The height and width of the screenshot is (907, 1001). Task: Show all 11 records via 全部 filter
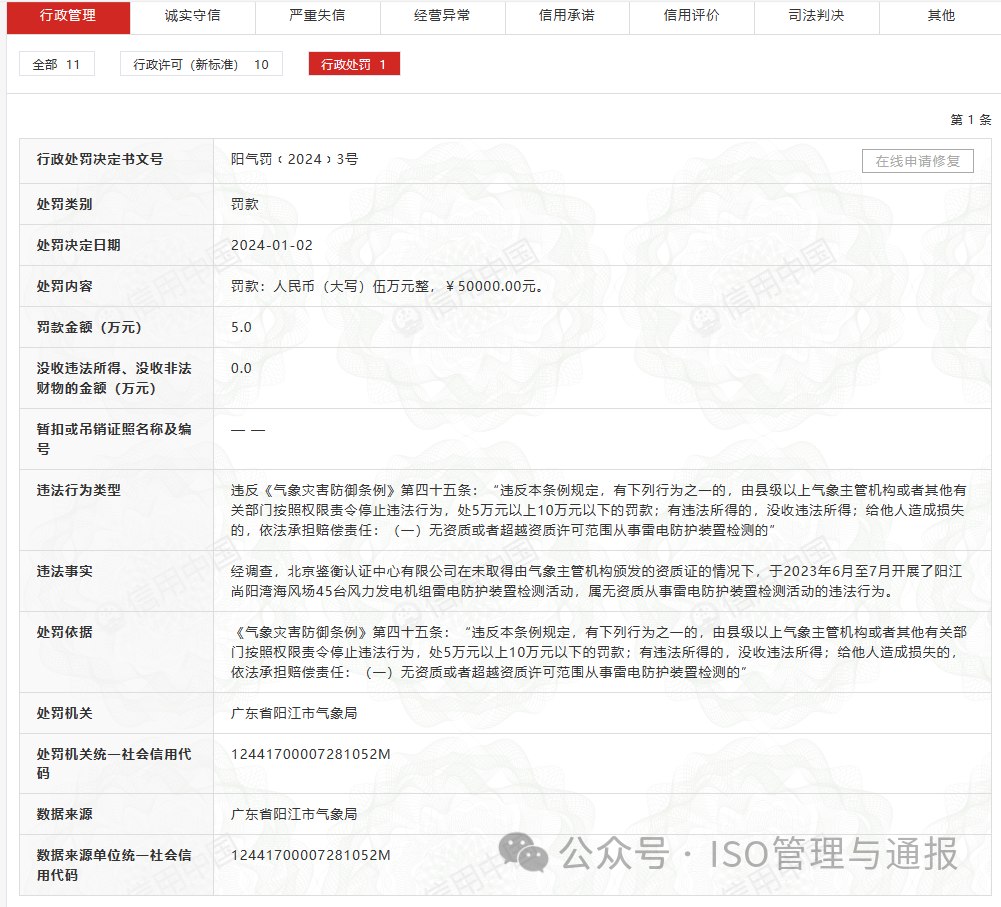pos(56,63)
